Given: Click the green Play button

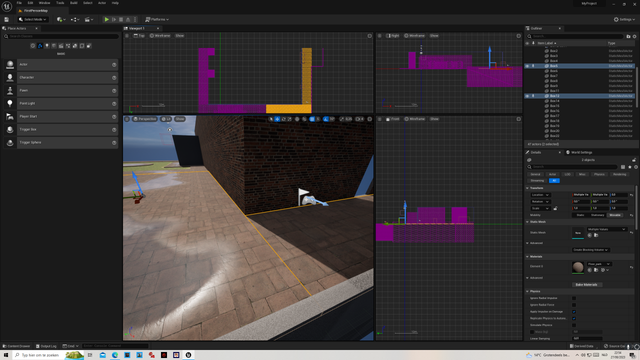Looking at the screenshot, I should click(x=107, y=19).
